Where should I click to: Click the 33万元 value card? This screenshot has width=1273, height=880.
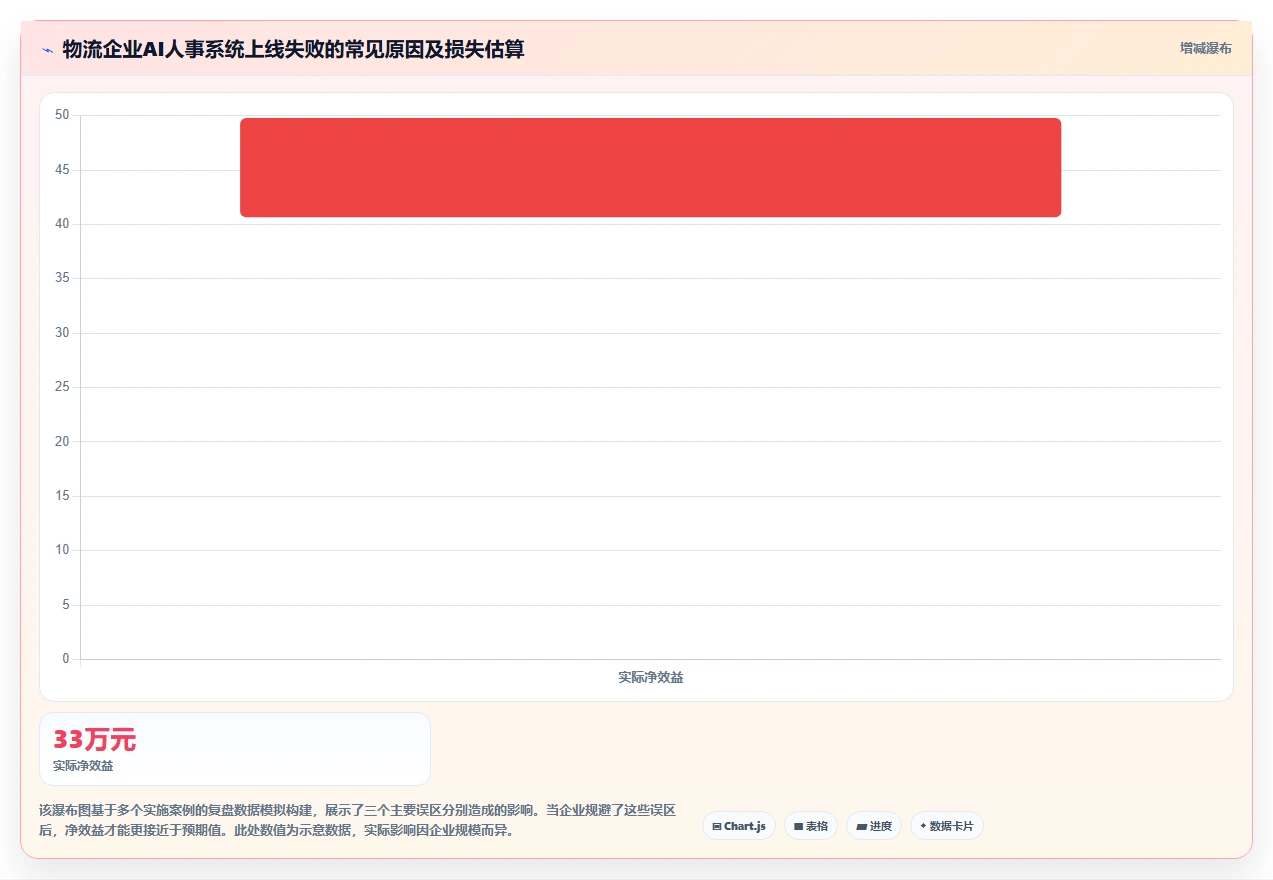235,749
